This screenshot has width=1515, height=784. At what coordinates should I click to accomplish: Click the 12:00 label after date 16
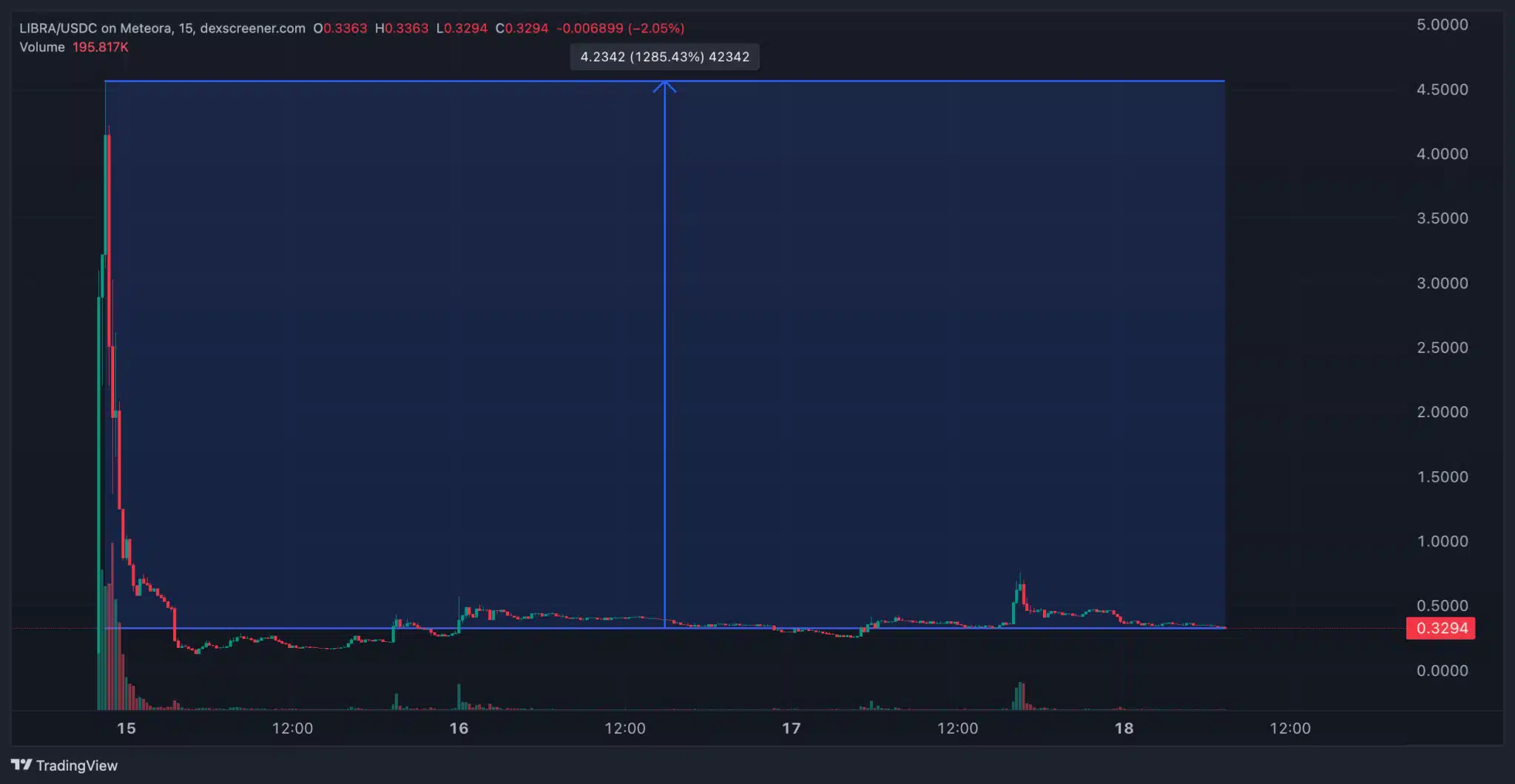pos(625,729)
